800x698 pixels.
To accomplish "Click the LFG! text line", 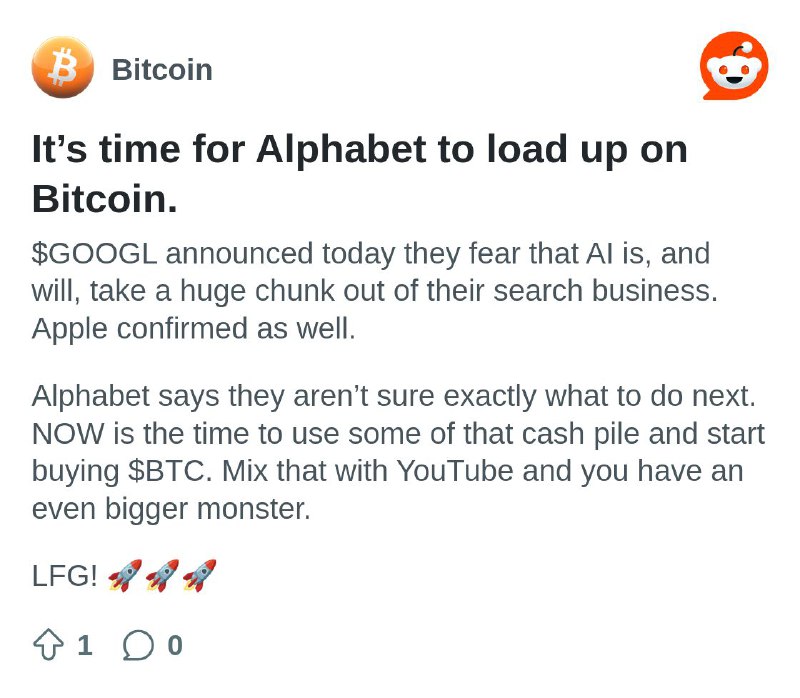I will click(x=64, y=576).
